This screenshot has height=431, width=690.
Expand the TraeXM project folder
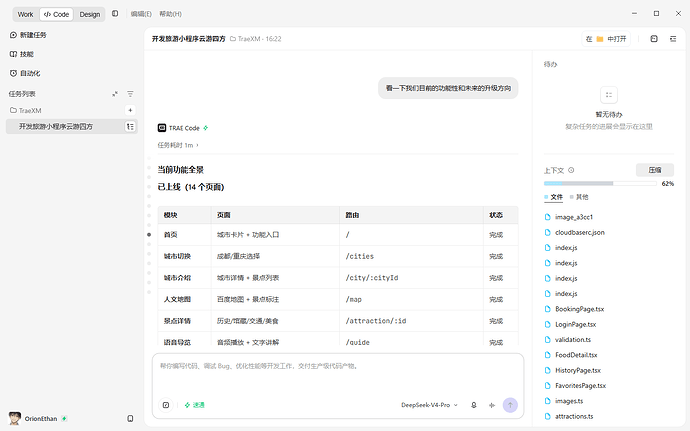pyautogui.click(x=26, y=110)
